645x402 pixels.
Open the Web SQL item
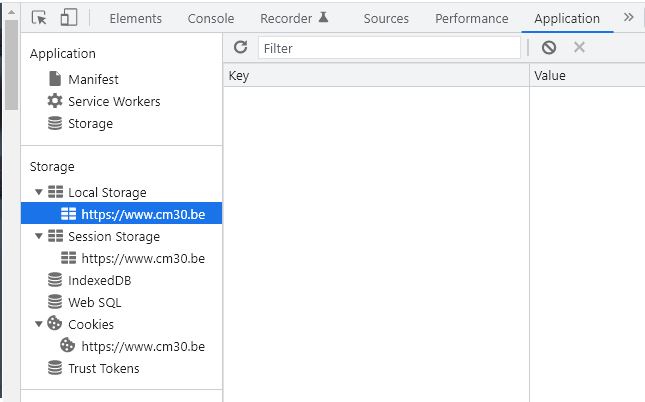click(95, 302)
